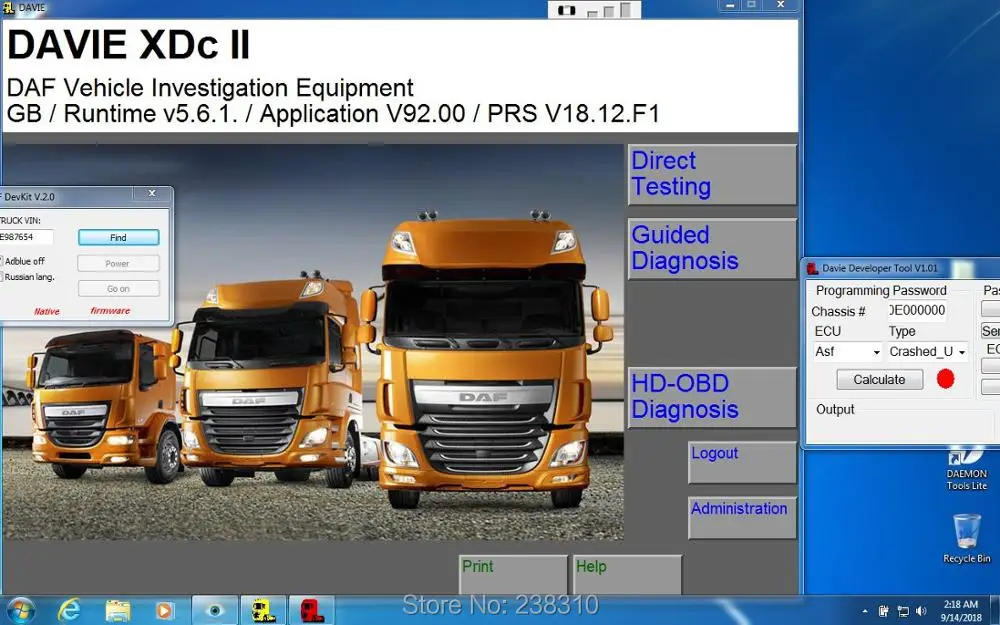The height and width of the screenshot is (625, 1000).
Task: Toggle the Russian lang. checkbox
Action: tap(1, 277)
